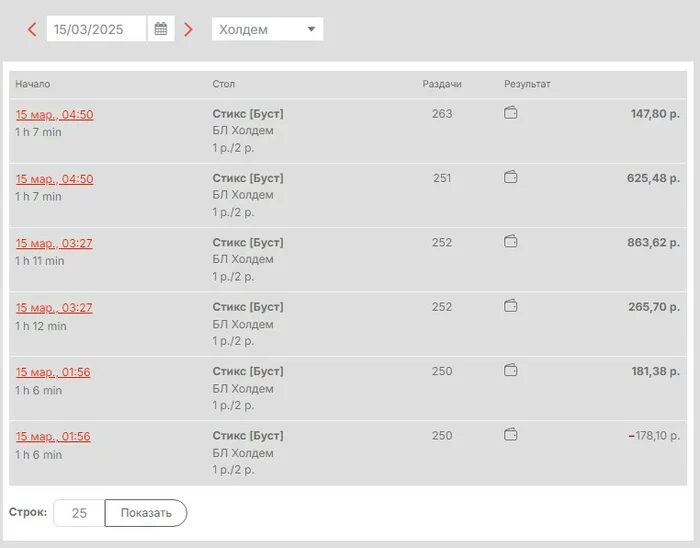Click wallet icon for 625,48 р. session
Viewport: 700px width, 548px height.
[x=510, y=178]
